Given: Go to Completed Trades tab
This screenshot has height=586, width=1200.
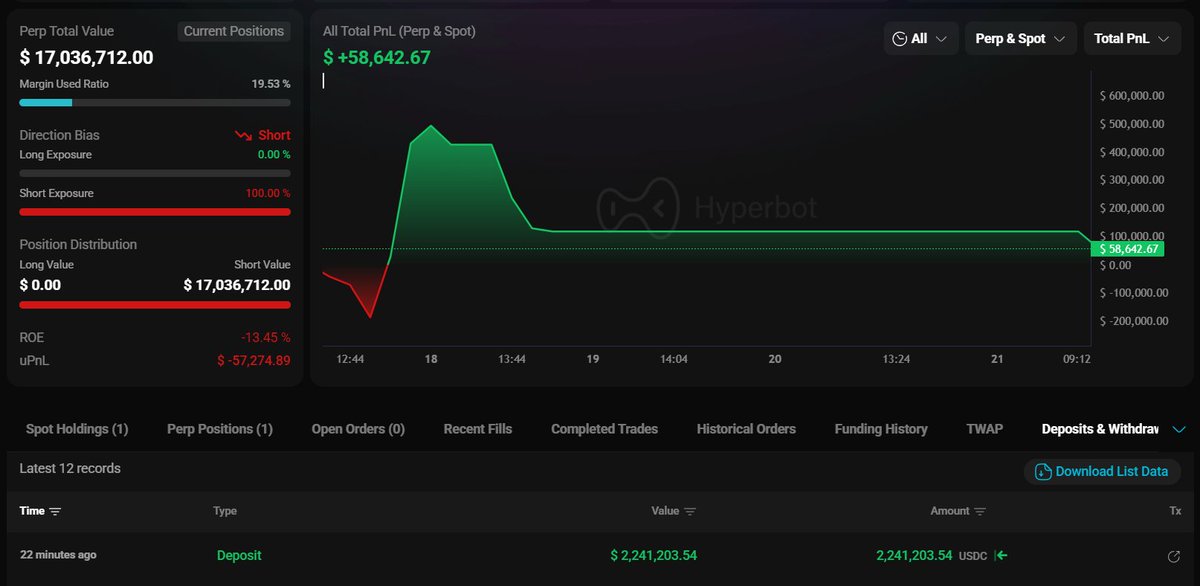Looking at the screenshot, I should coord(604,429).
